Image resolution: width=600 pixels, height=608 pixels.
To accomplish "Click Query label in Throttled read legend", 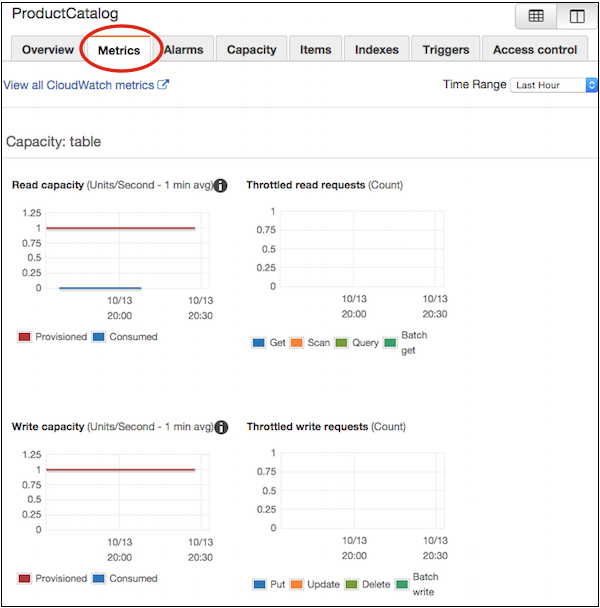I will pyautogui.click(x=365, y=343).
